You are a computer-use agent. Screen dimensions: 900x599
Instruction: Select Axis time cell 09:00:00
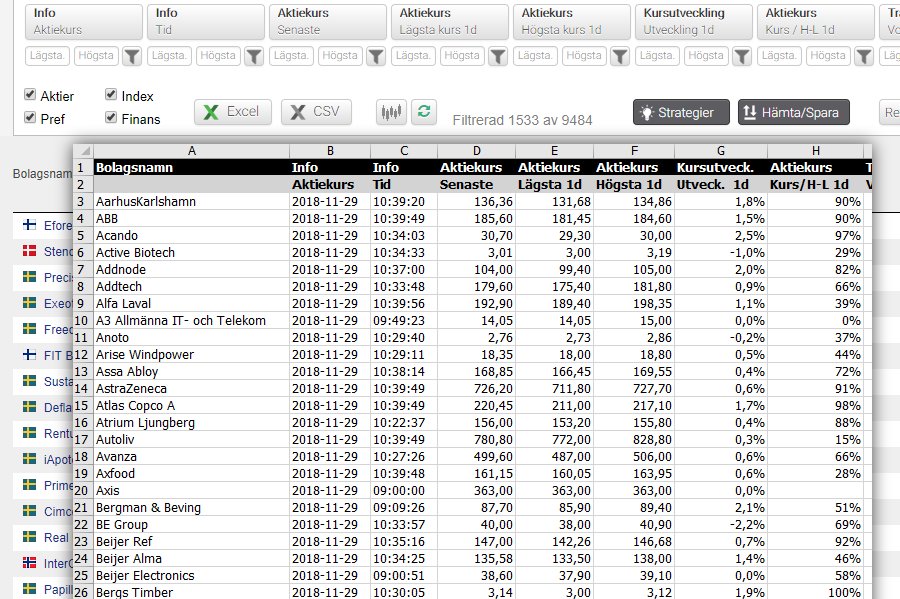(x=404, y=491)
